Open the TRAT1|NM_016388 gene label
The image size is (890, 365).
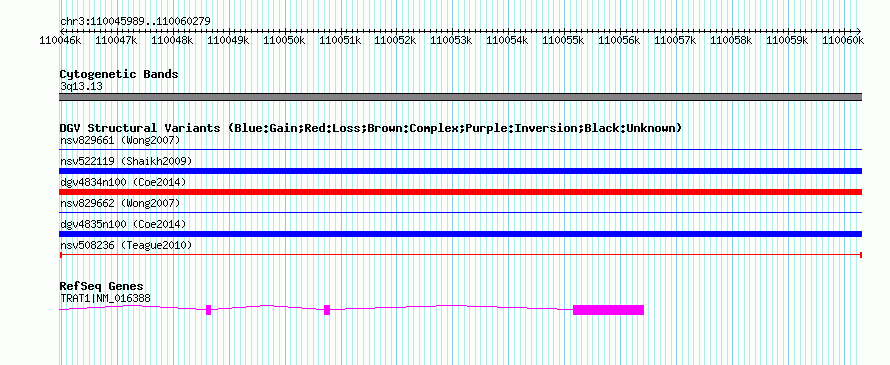(x=106, y=299)
